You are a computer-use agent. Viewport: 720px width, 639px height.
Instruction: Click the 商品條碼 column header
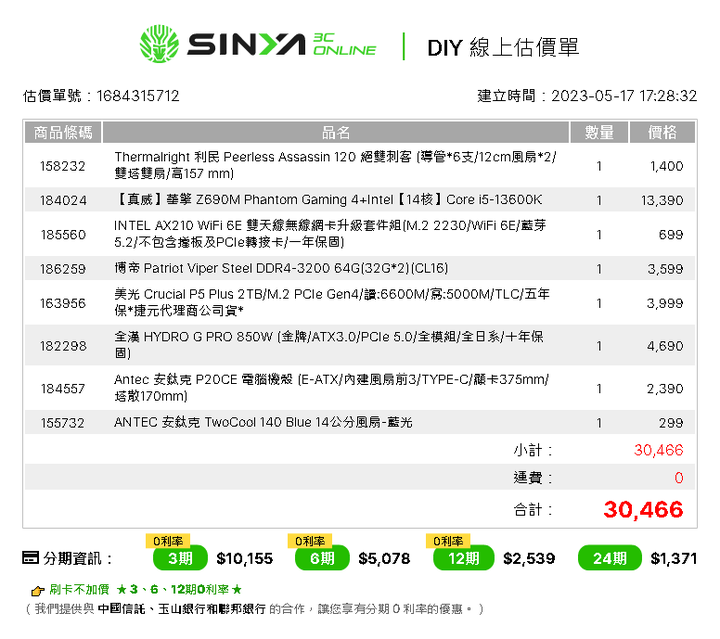[63, 133]
